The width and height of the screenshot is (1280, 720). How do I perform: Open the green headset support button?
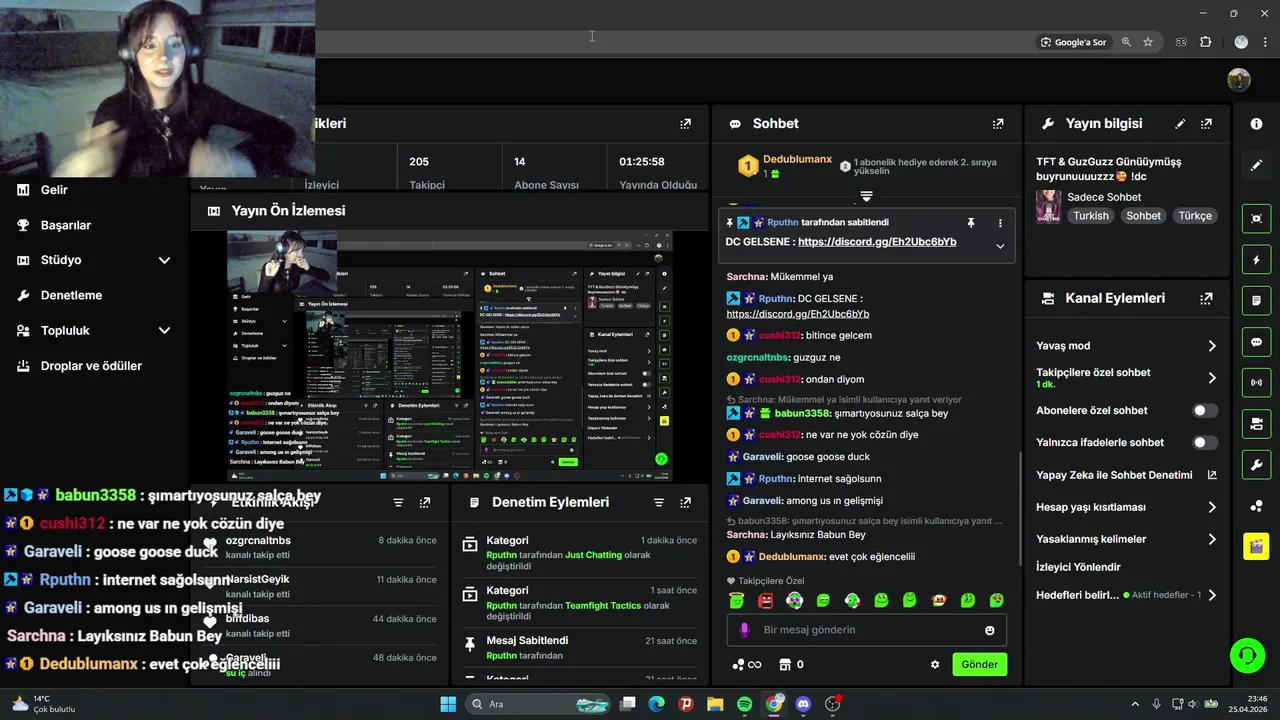1247,656
